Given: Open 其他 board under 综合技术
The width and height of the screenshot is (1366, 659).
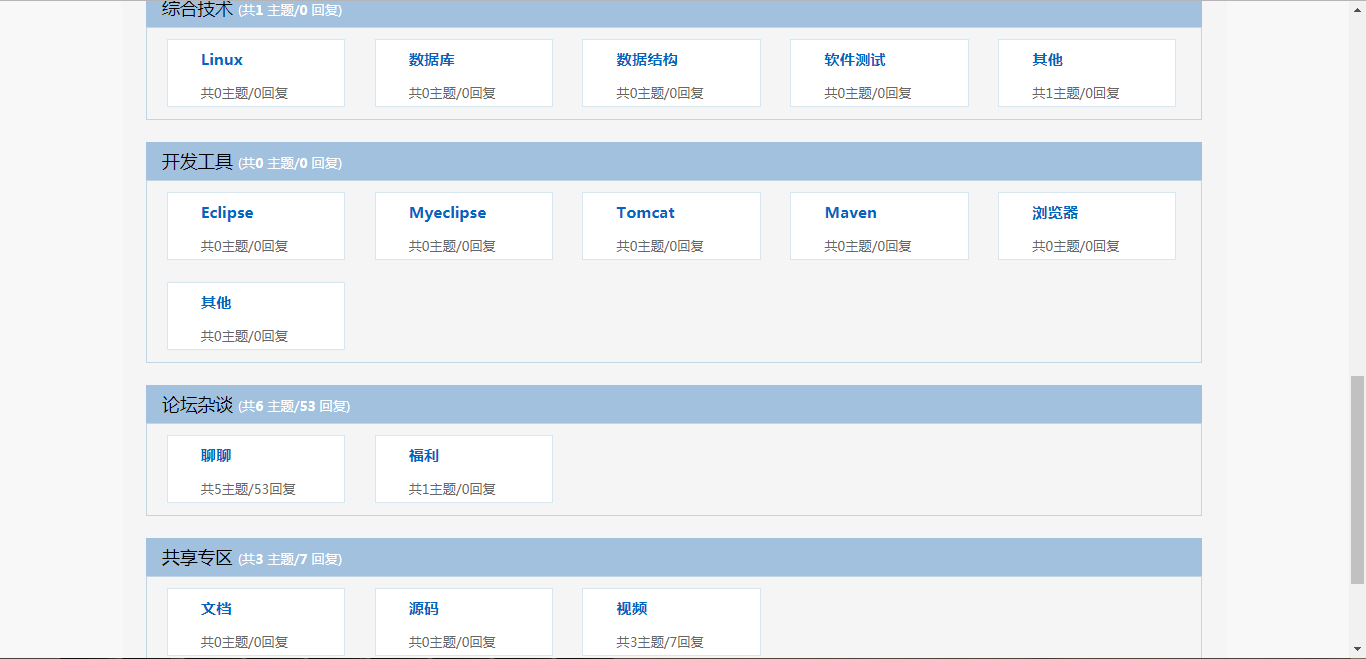Looking at the screenshot, I should point(1048,60).
